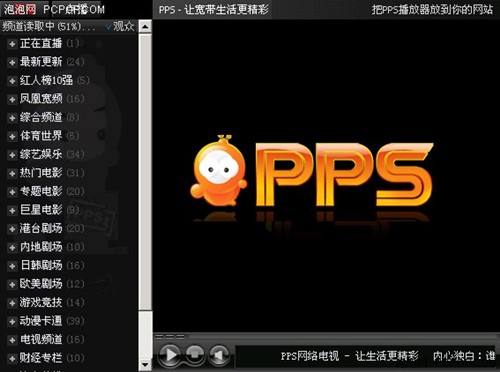Expand the 日韩剧场 category
The width and height of the screenshot is (500, 372).
[12, 266]
